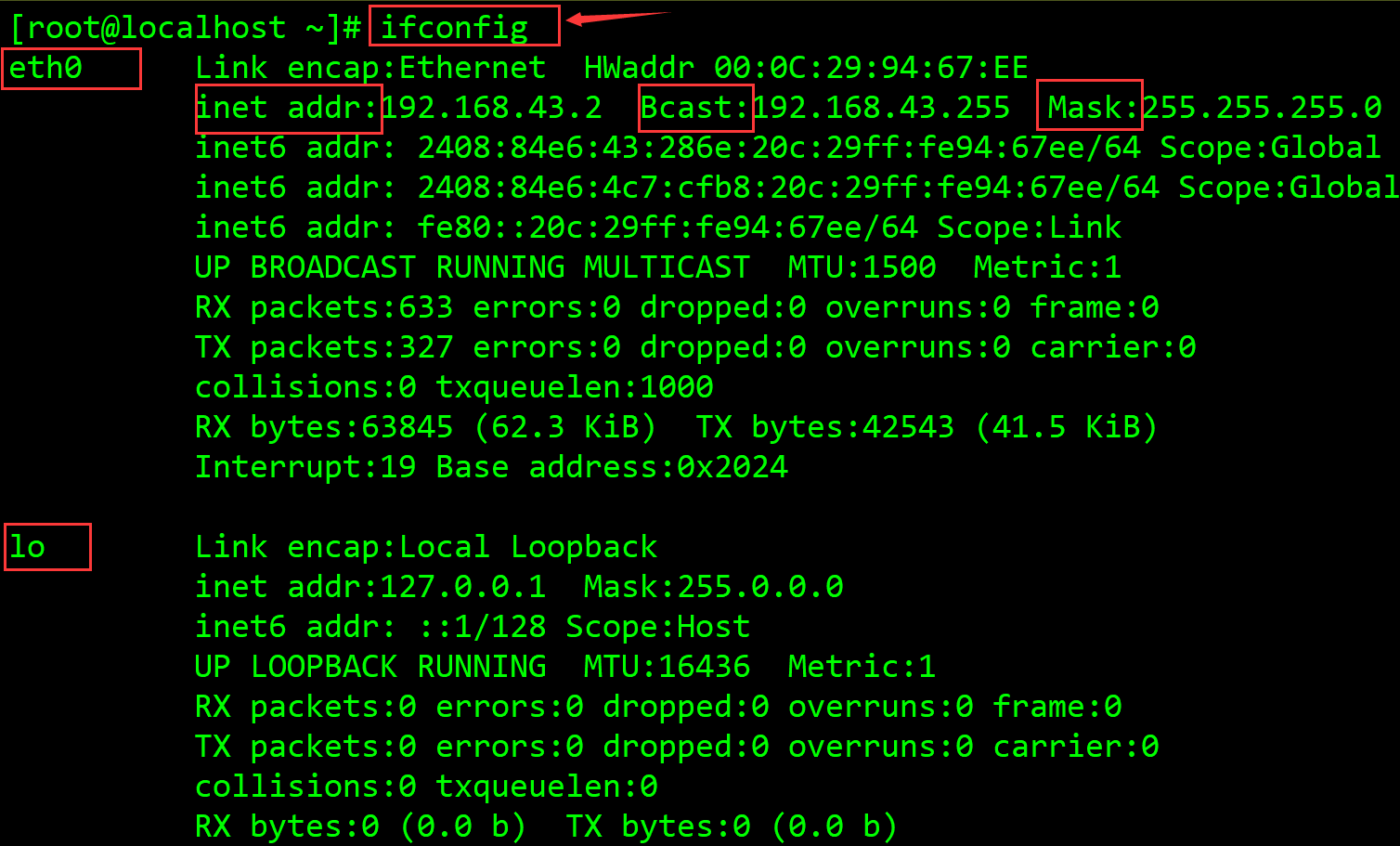Click (62.3 KiB) value
The image size is (1400, 846).
pyautogui.click(x=565, y=427)
